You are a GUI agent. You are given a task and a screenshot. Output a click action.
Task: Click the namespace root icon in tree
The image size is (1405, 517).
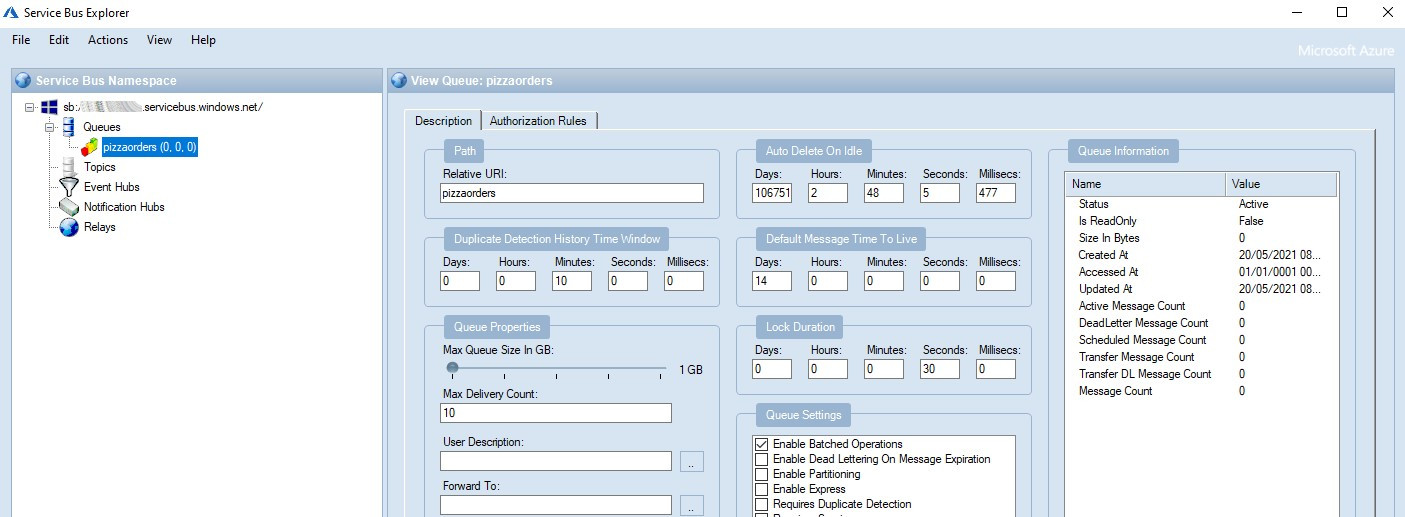coord(49,107)
